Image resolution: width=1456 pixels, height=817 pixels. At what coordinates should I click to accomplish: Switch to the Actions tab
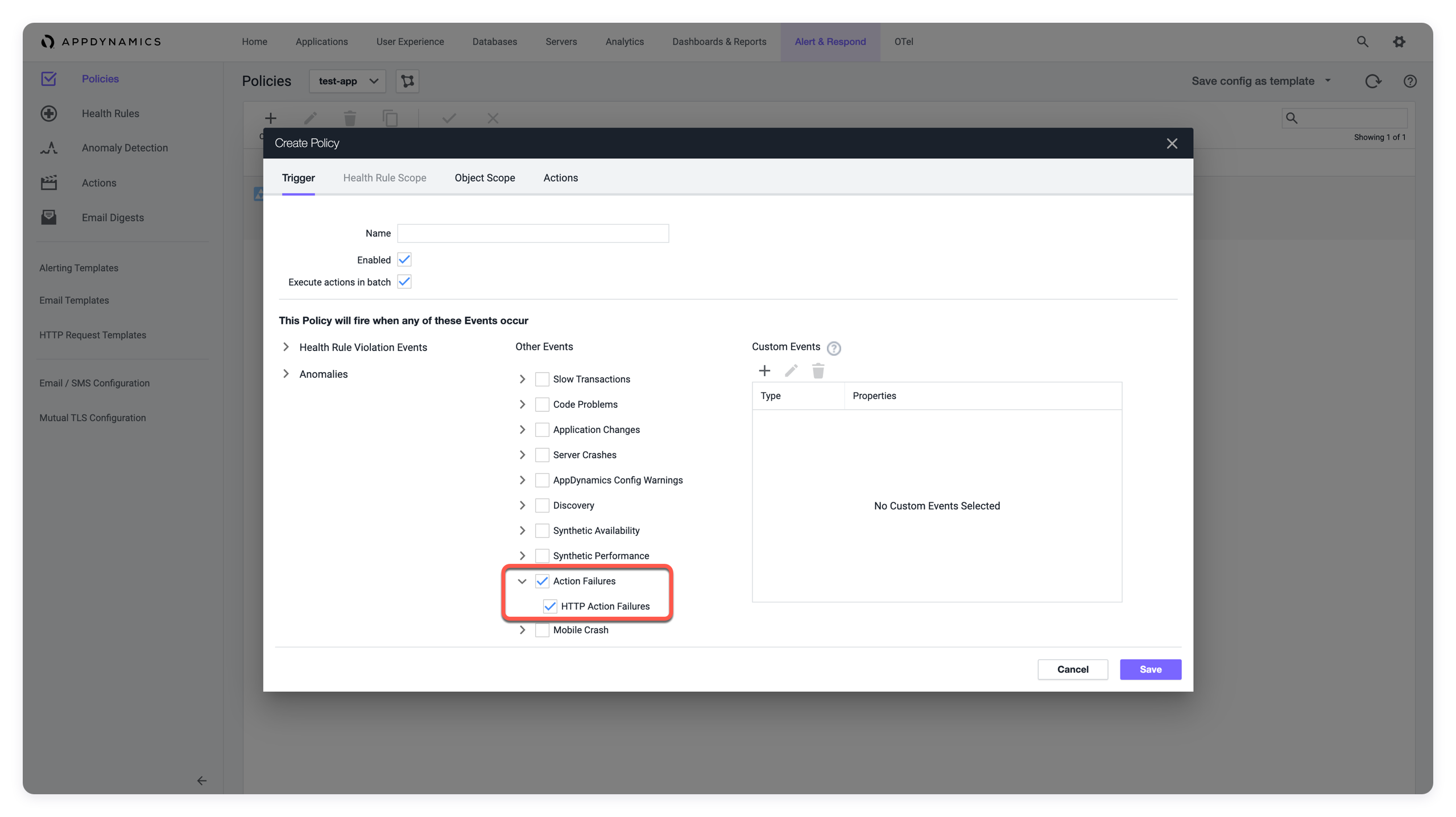pyautogui.click(x=560, y=177)
